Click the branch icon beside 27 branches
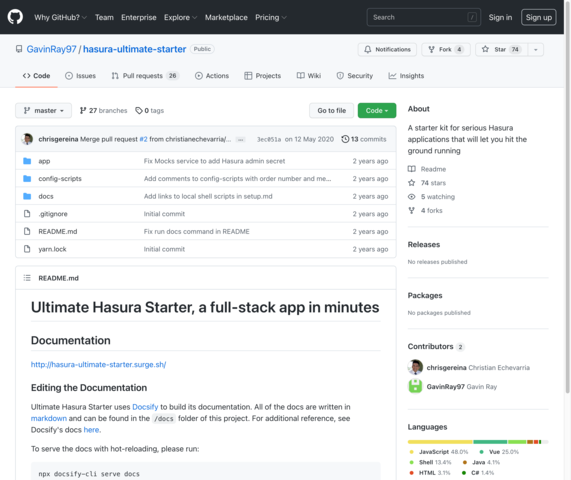The image size is (571, 480). 83,110
